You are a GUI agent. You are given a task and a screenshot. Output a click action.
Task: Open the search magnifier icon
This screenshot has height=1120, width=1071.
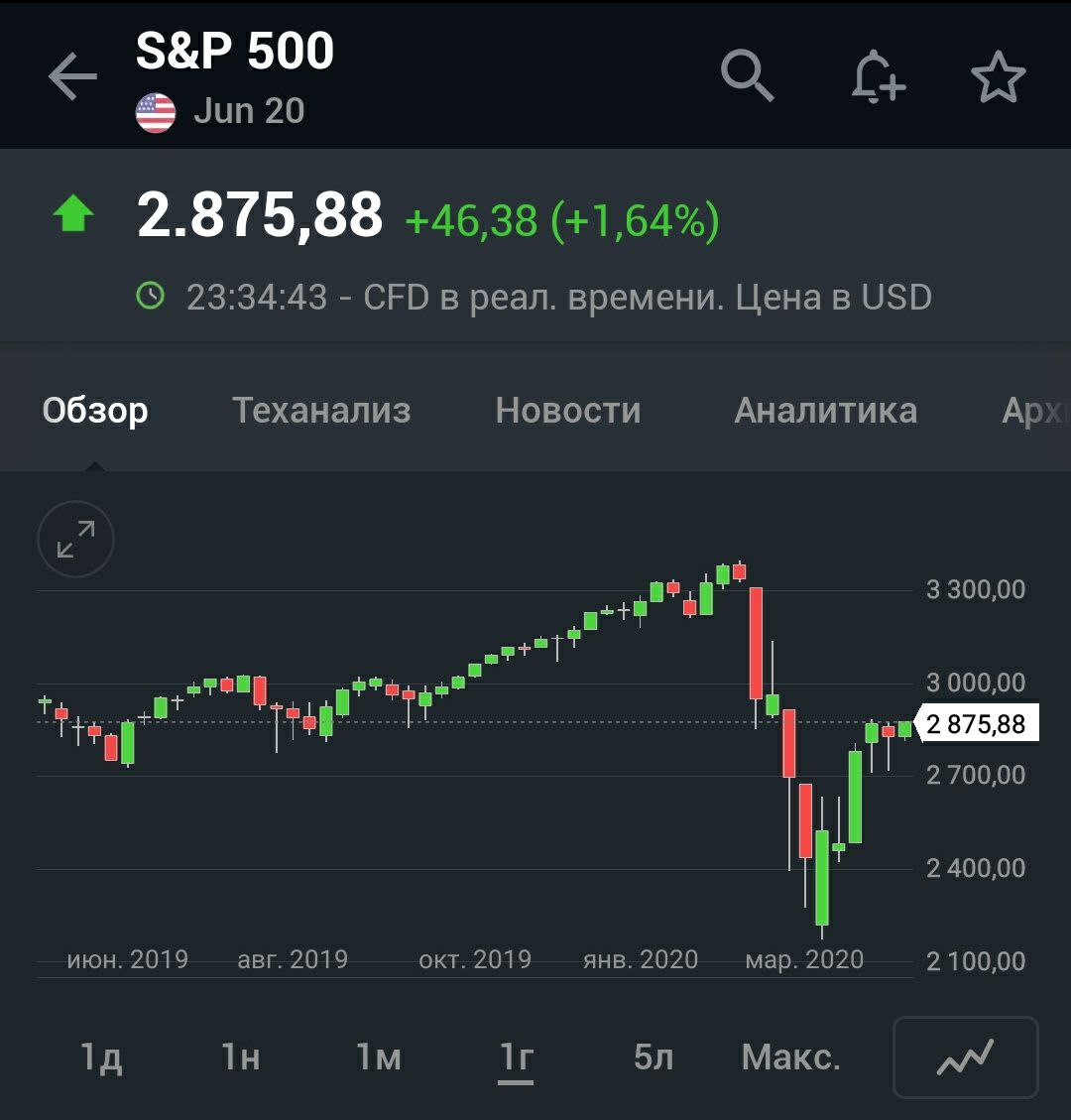coord(747,75)
